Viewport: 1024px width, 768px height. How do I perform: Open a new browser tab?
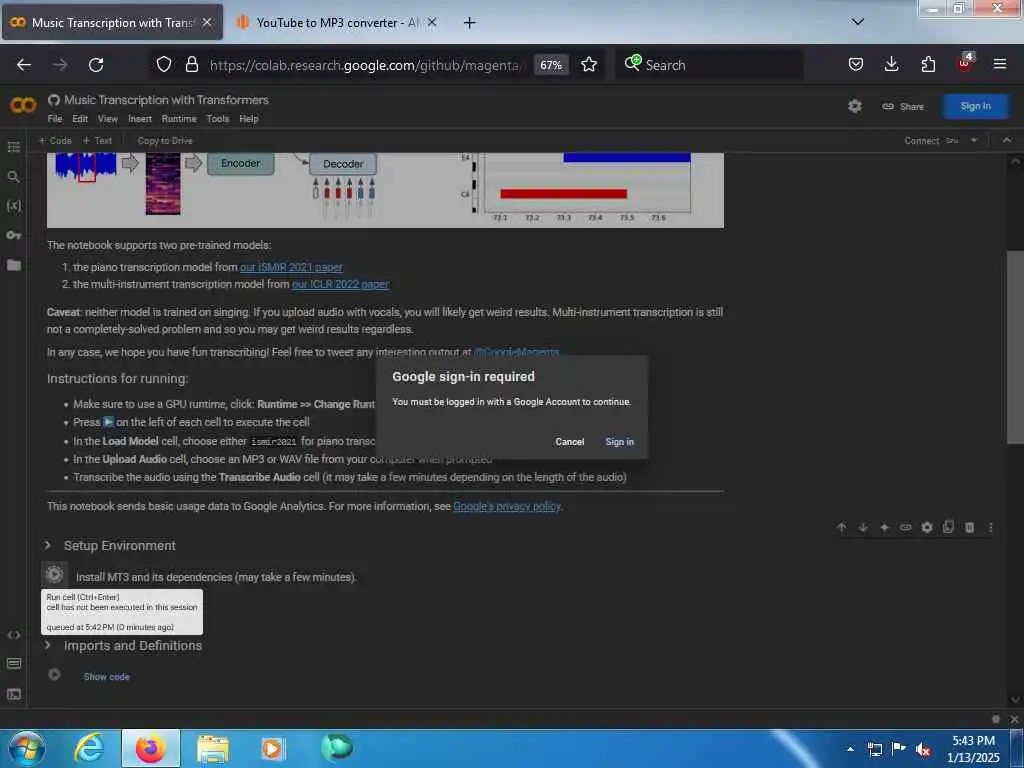click(x=470, y=23)
